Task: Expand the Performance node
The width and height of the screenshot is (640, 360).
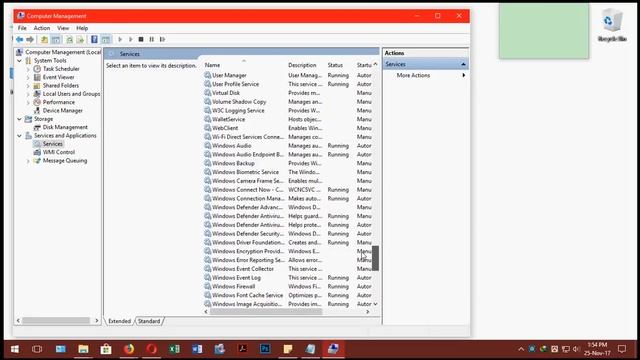Action: pyautogui.click(x=28, y=102)
